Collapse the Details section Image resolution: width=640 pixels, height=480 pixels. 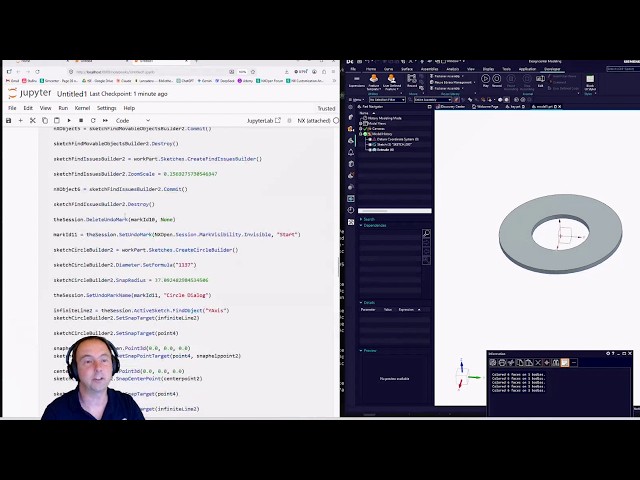pyautogui.click(x=361, y=302)
